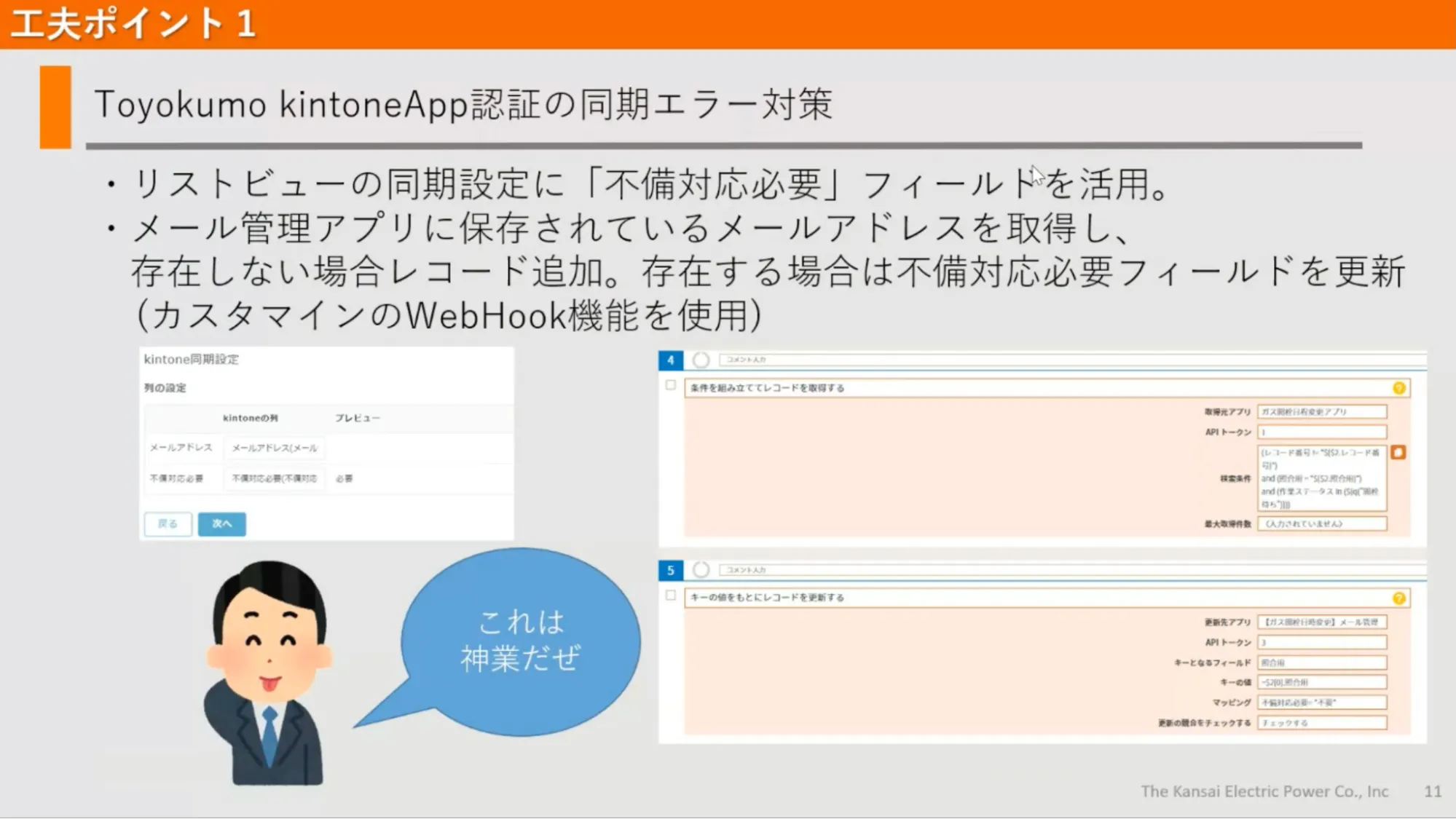Click the キーとなるフィールド input field

pos(1321,662)
